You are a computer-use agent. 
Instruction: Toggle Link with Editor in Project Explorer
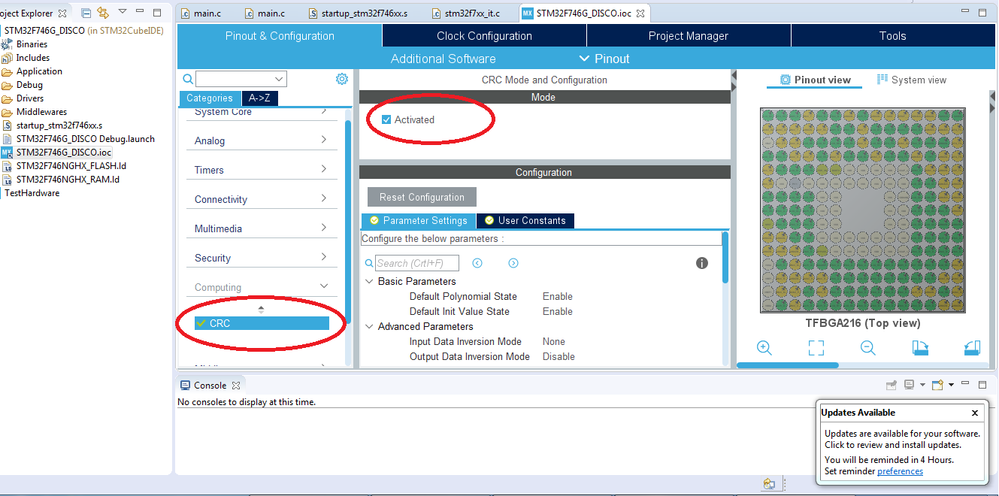(x=103, y=13)
